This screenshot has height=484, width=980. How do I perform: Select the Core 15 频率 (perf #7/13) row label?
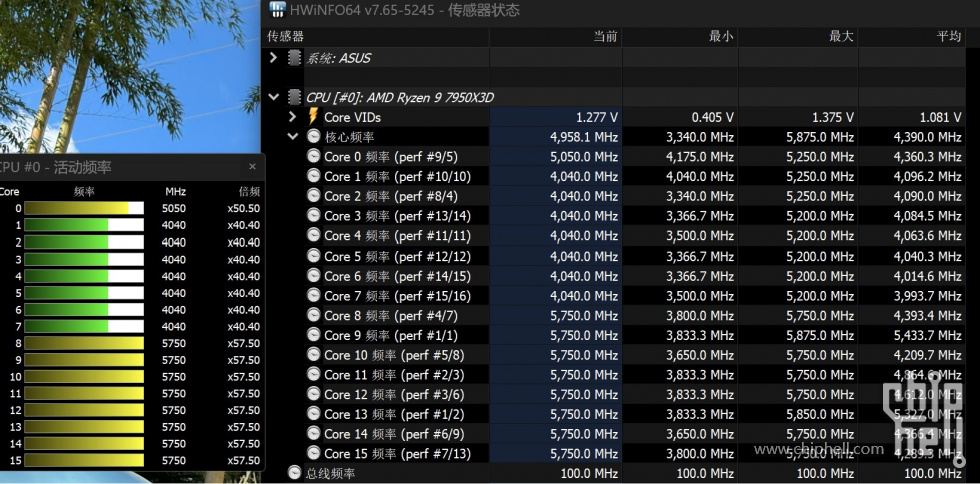point(398,453)
